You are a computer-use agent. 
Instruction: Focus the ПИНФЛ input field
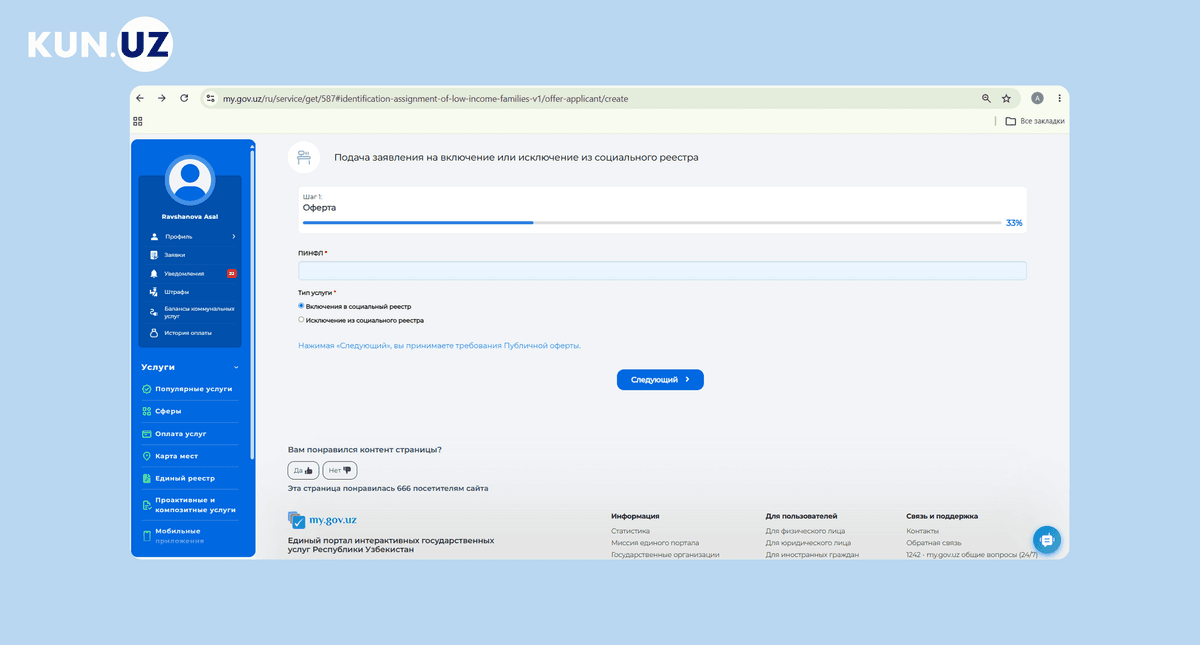tap(662, 270)
